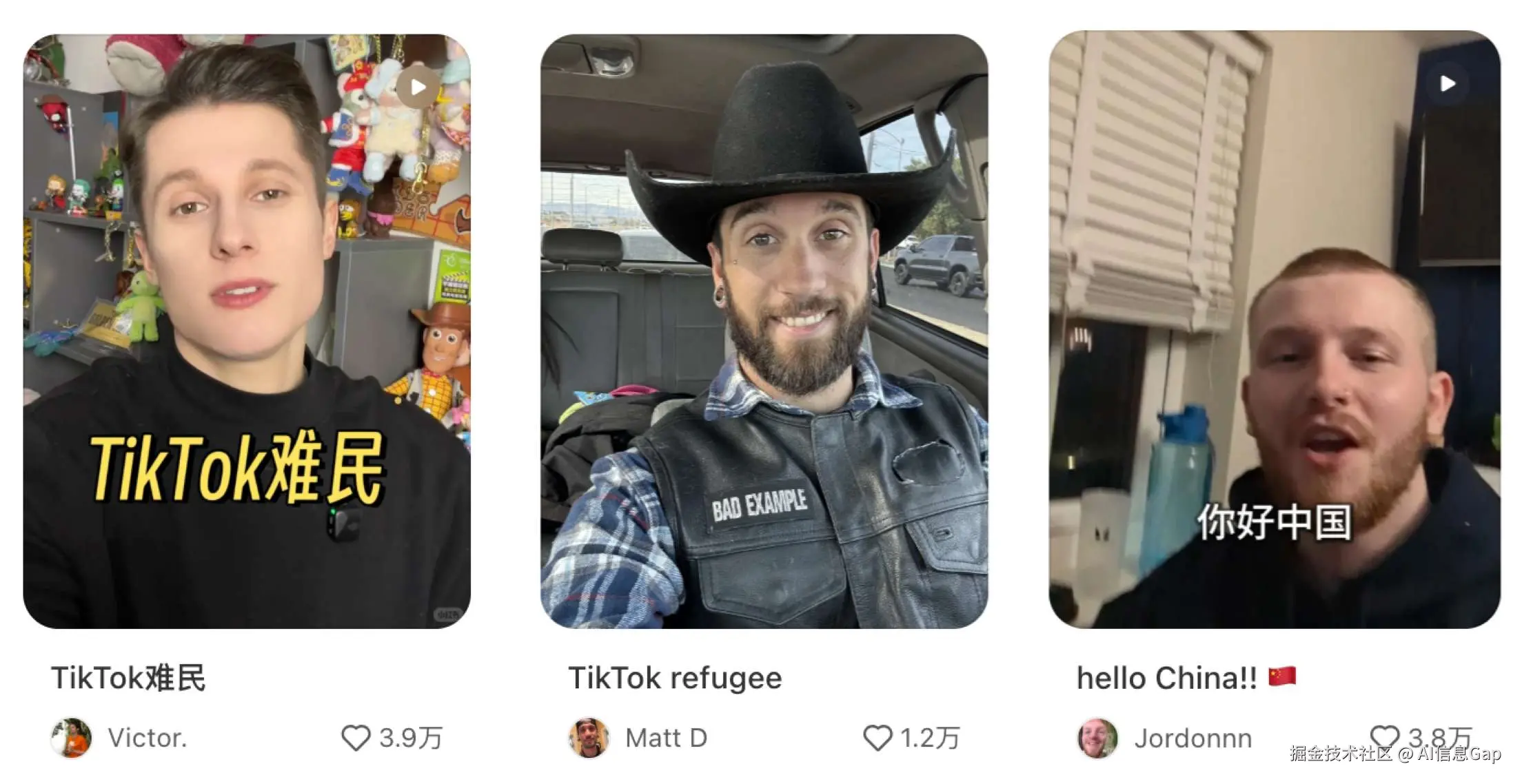Visit the user name Jordonnn
Viewport: 1522px width, 784px height.
point(1193,739)
